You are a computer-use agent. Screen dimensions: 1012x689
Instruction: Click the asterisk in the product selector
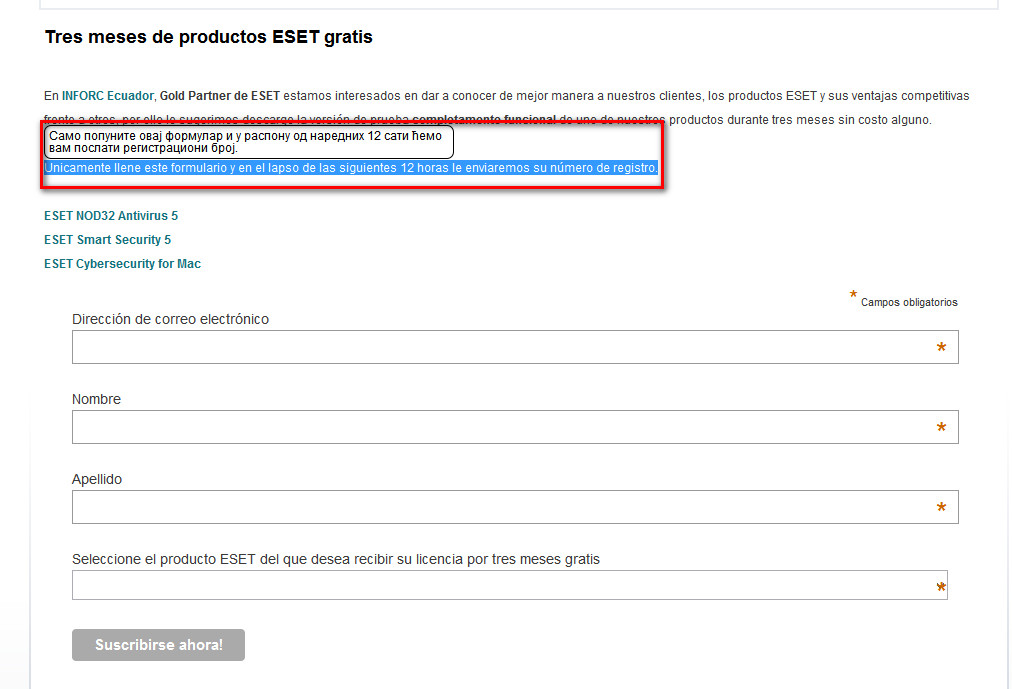pyautogui.click(x=941, y=587)
